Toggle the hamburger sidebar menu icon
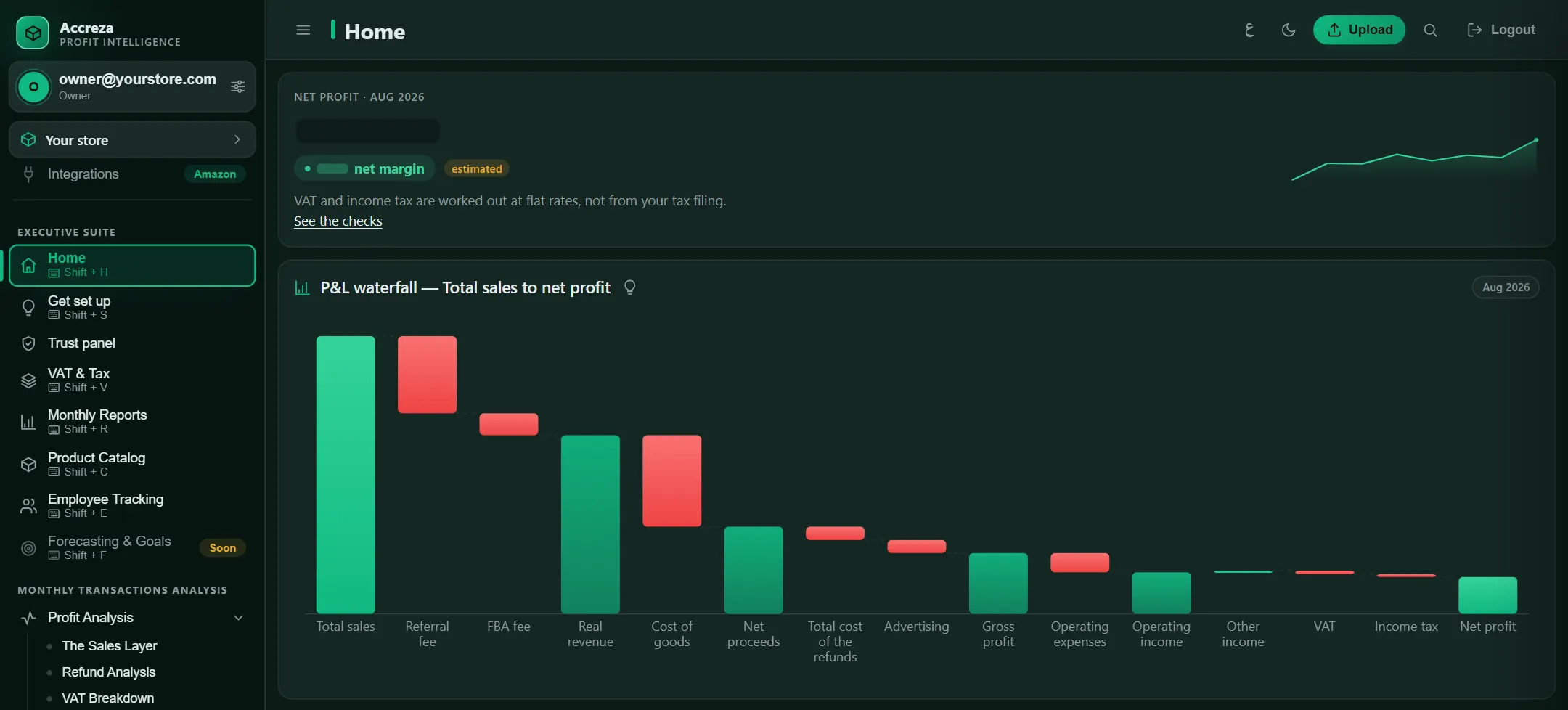The width and height of the screenshot is (1568, 710). tap(303, 30)
